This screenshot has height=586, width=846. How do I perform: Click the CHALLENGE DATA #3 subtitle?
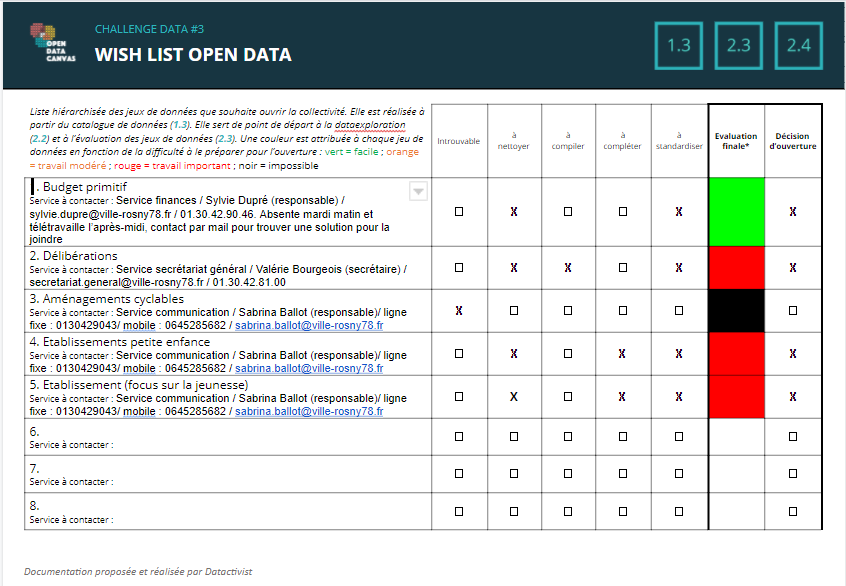click(149, 29)
